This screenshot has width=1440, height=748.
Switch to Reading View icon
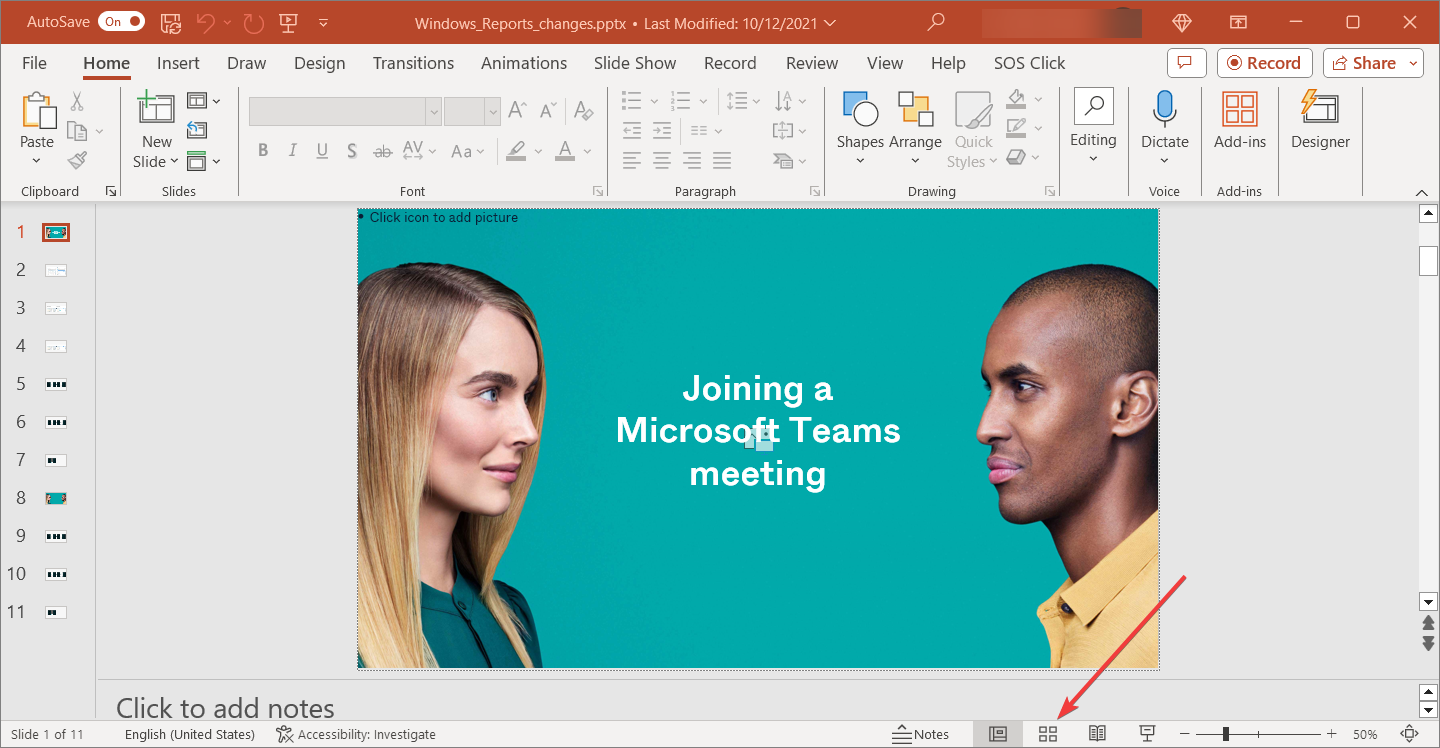point(1097,734)
